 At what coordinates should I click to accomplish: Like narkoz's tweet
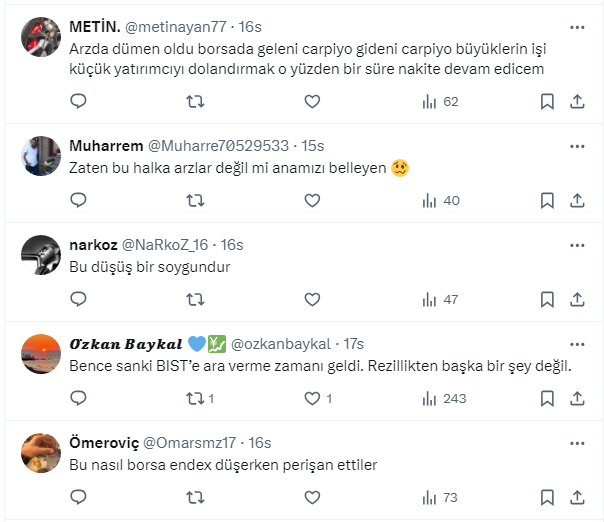point(312,299)
